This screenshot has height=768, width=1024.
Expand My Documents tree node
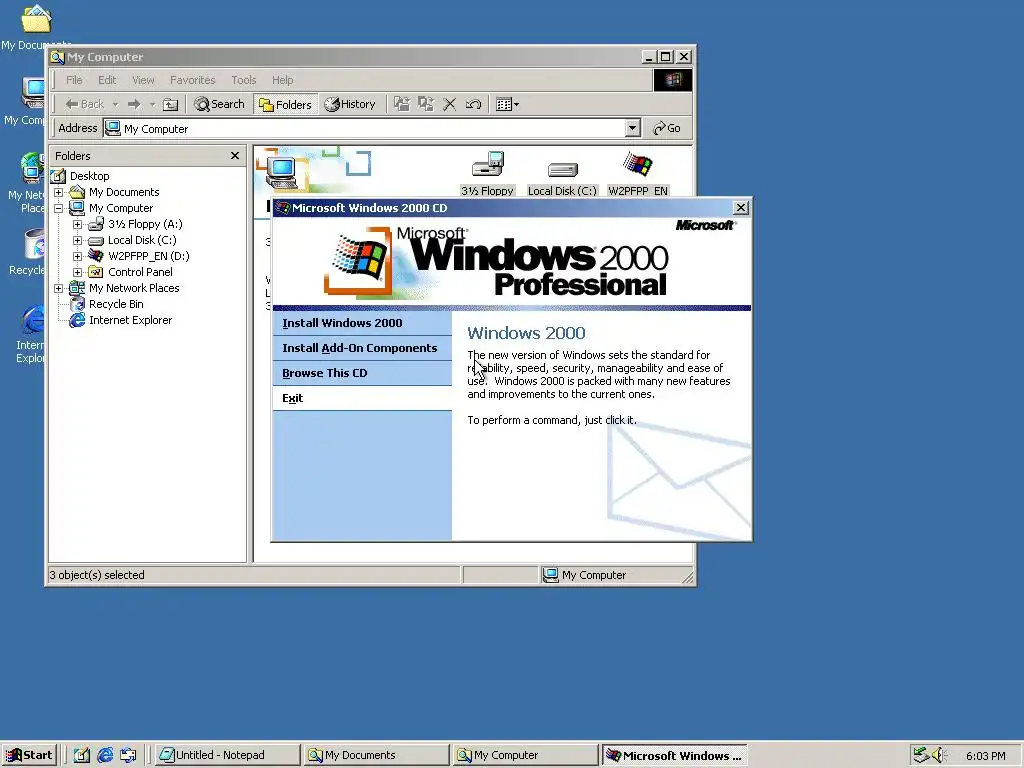58,192
